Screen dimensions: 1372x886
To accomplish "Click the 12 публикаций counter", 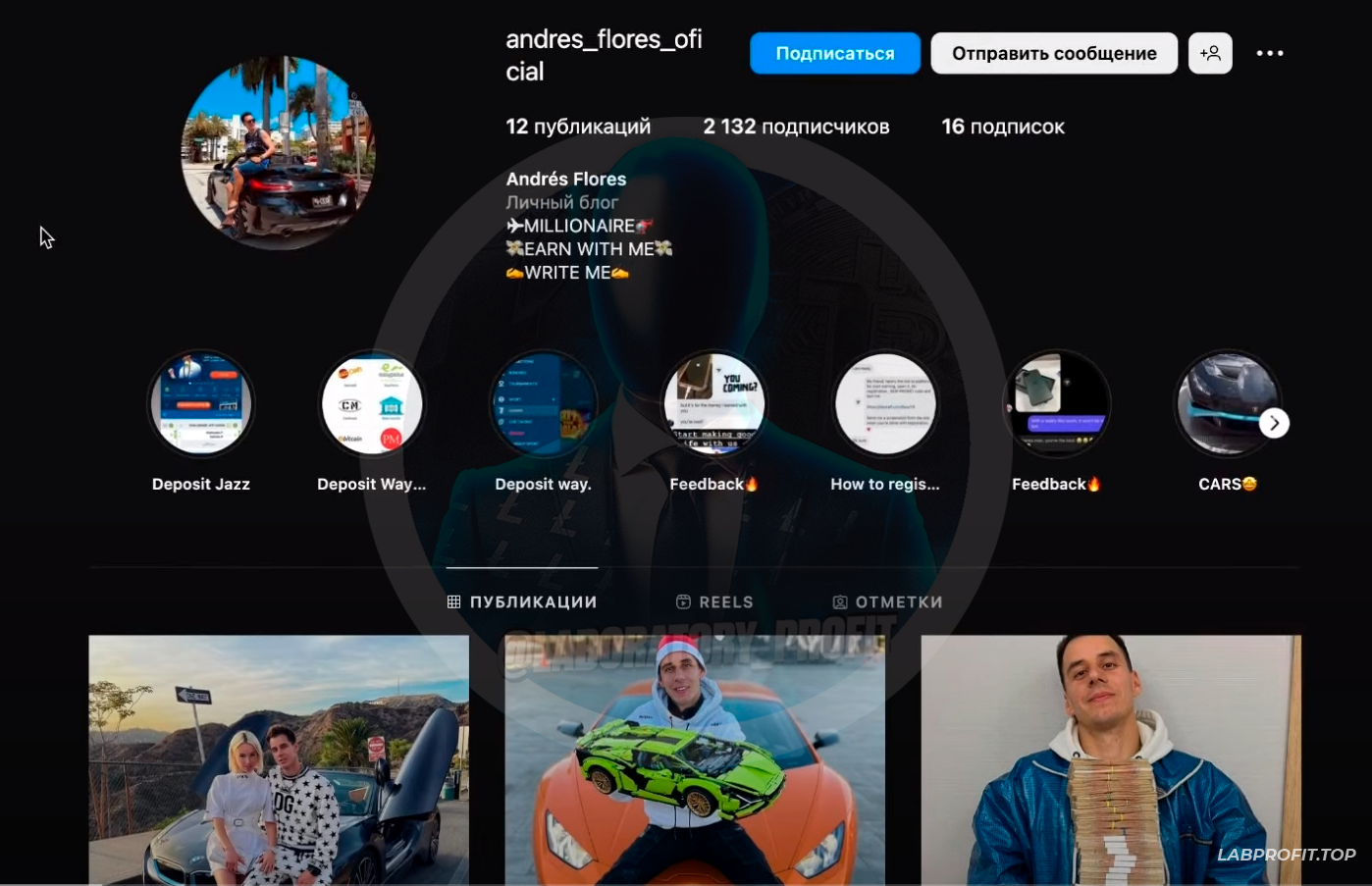I will [578, 127].
